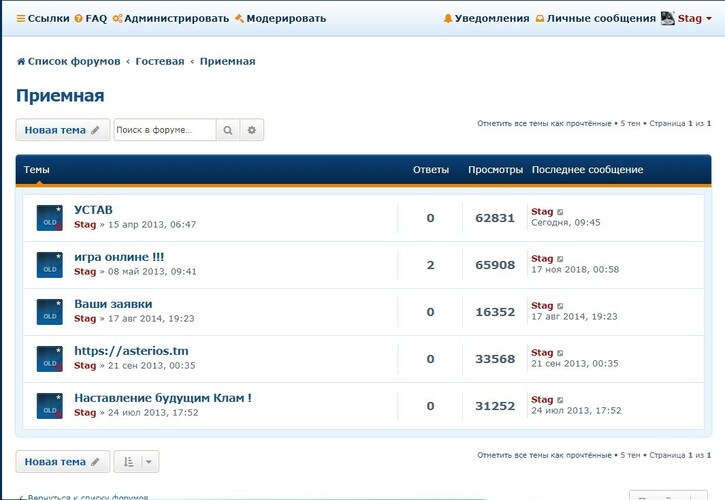725x500 pixels.
Task: Open the Модерировать panel
Action: pyautogui.click(x=280, y=18)
